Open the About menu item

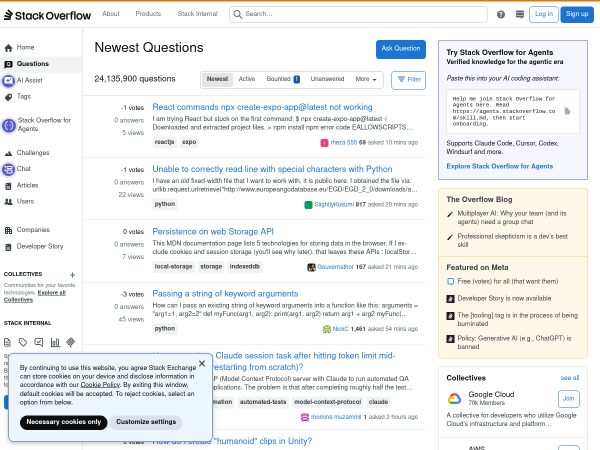[x=111, y=14]
